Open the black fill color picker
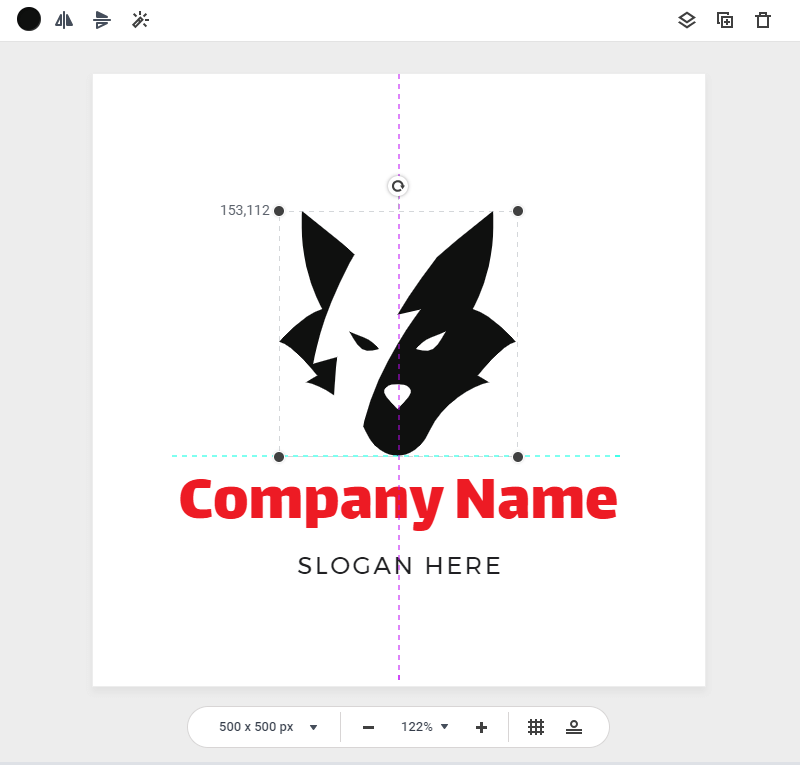 click(x=29, y=19)
